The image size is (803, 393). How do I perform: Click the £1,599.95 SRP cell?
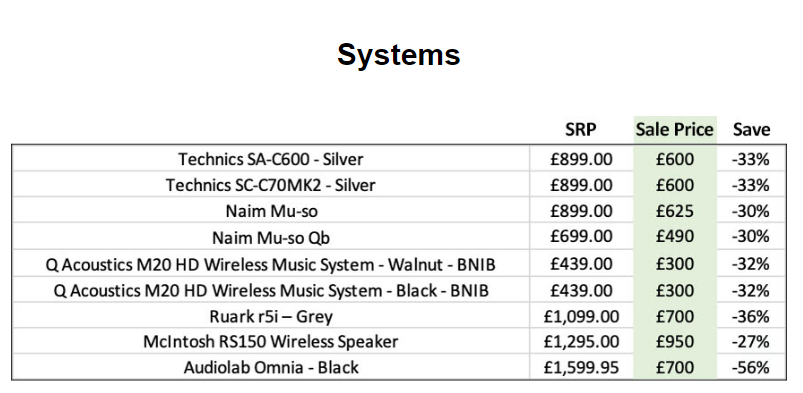(x=581, y=368)
